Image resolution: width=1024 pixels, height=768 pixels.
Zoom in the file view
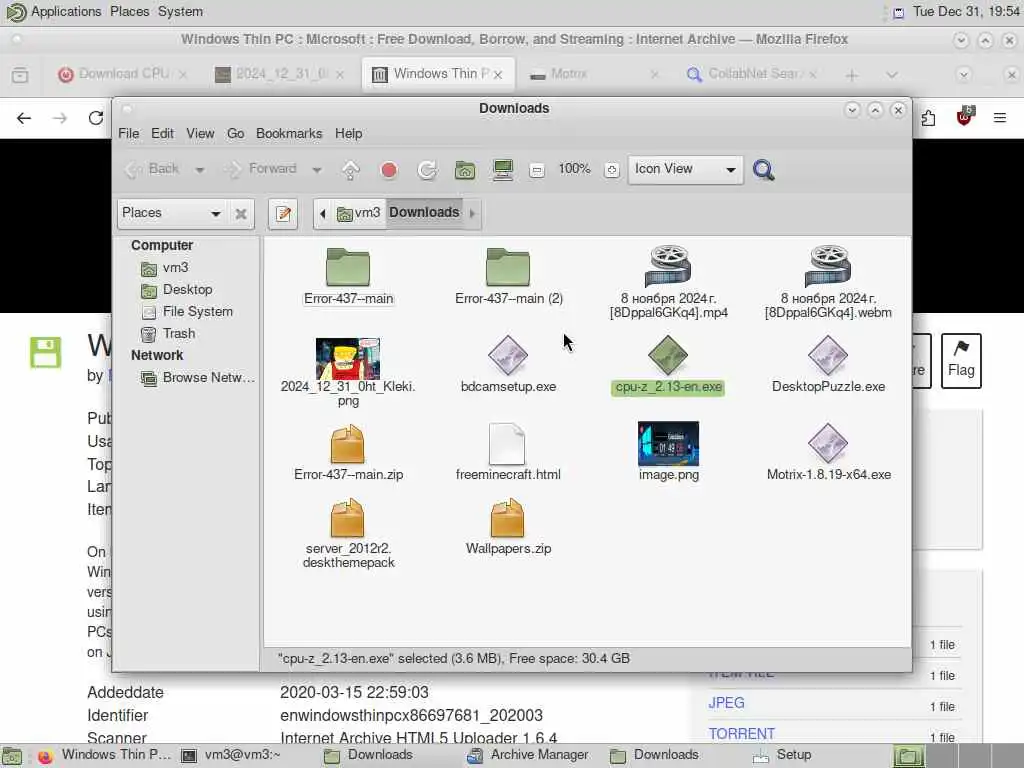pyautogui.click(x=612, y=170)
